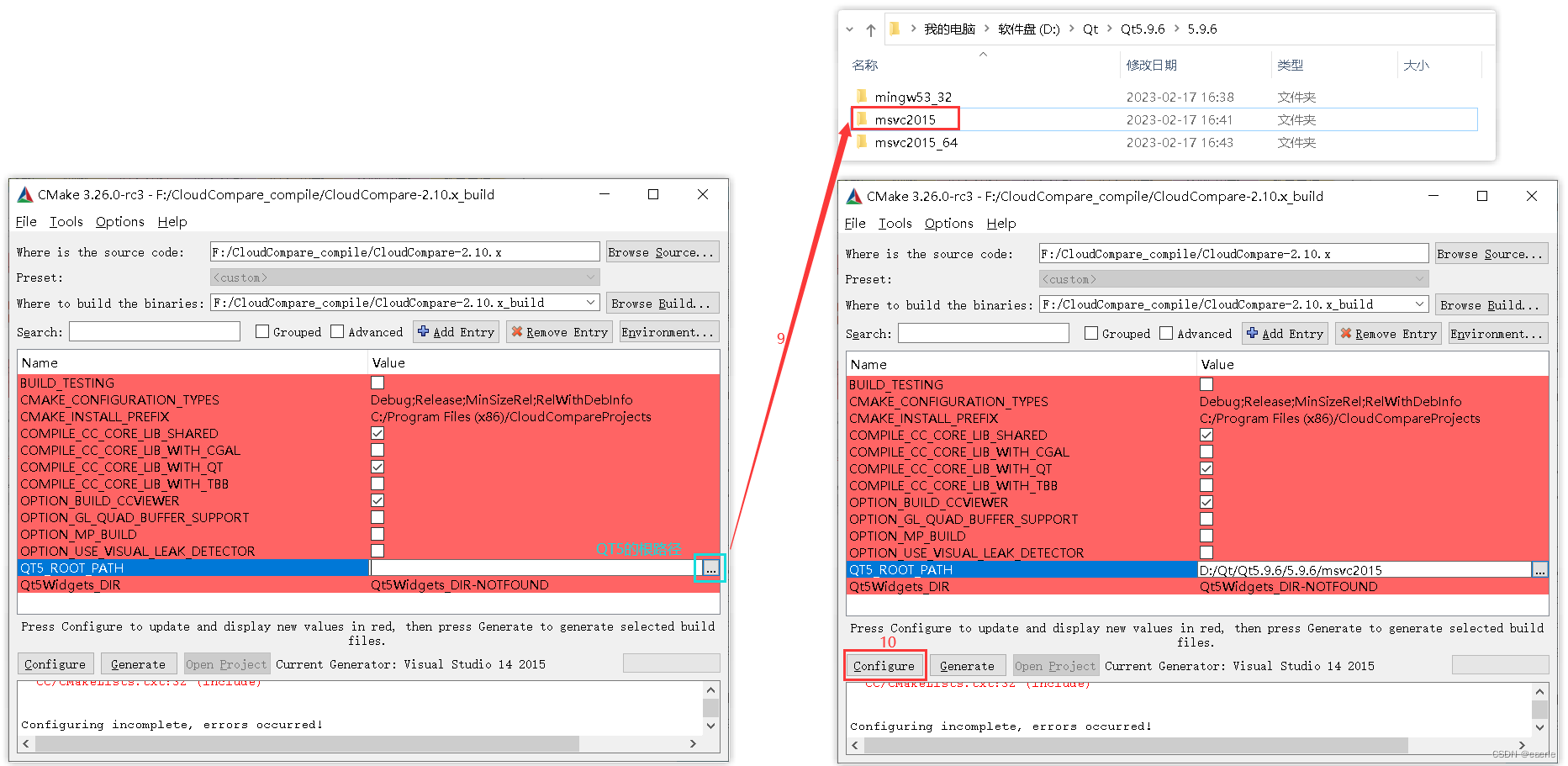1568x766 pixels.
Task: Click CMake logo icon in left window title
Action: [x=25, y=195]
